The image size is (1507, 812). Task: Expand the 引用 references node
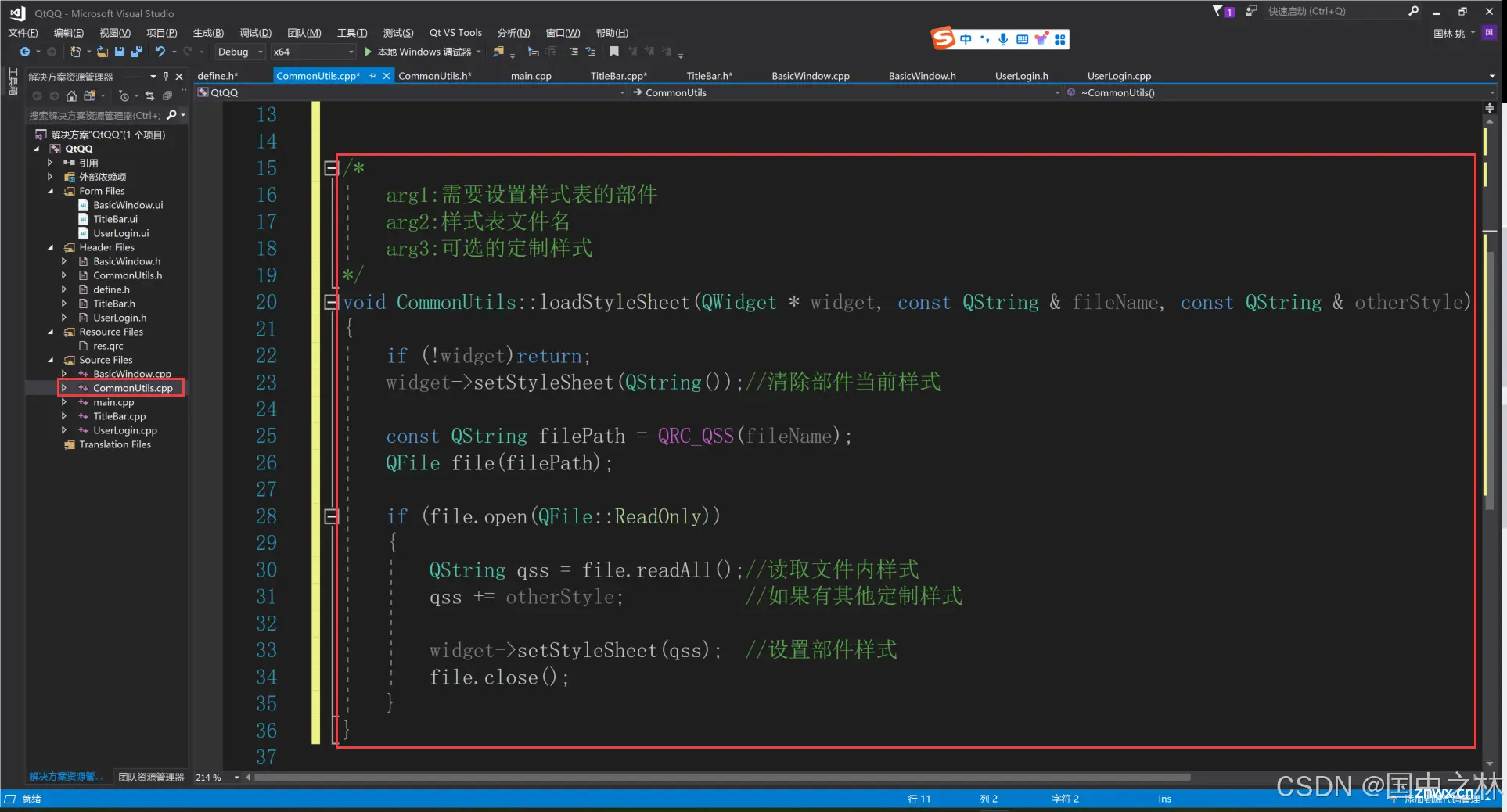coord(50,163)
